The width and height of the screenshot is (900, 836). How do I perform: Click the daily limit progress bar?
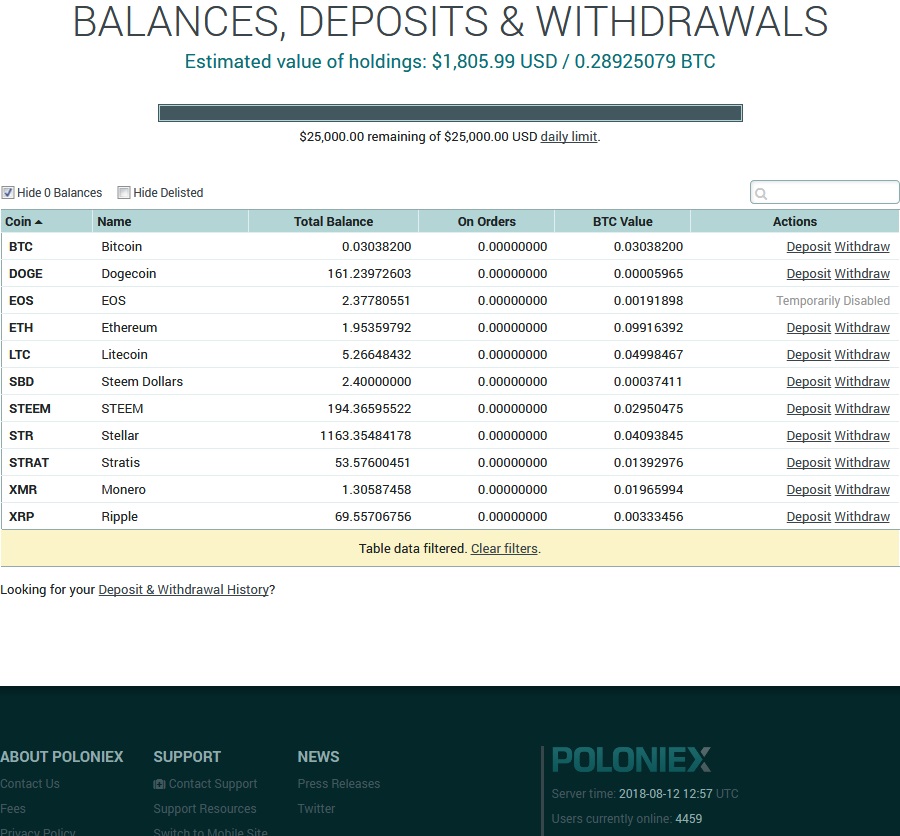[450, 113]
